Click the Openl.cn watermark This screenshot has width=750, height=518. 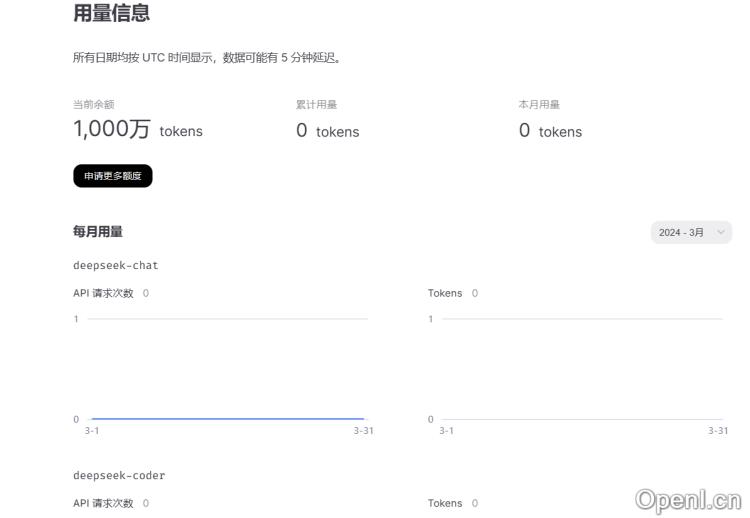click(x=688, y=499)
